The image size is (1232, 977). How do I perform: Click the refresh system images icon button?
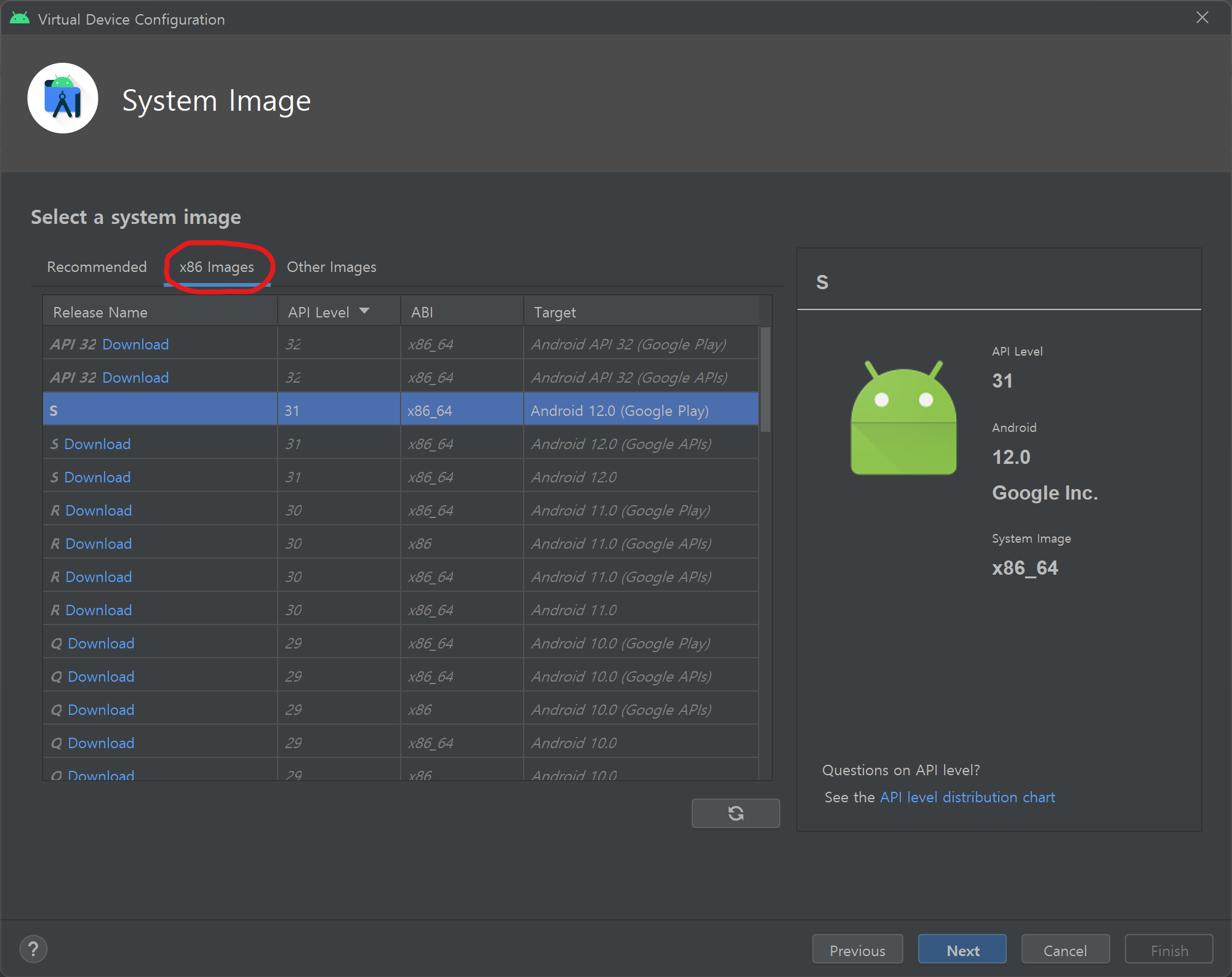click(735, 813)
